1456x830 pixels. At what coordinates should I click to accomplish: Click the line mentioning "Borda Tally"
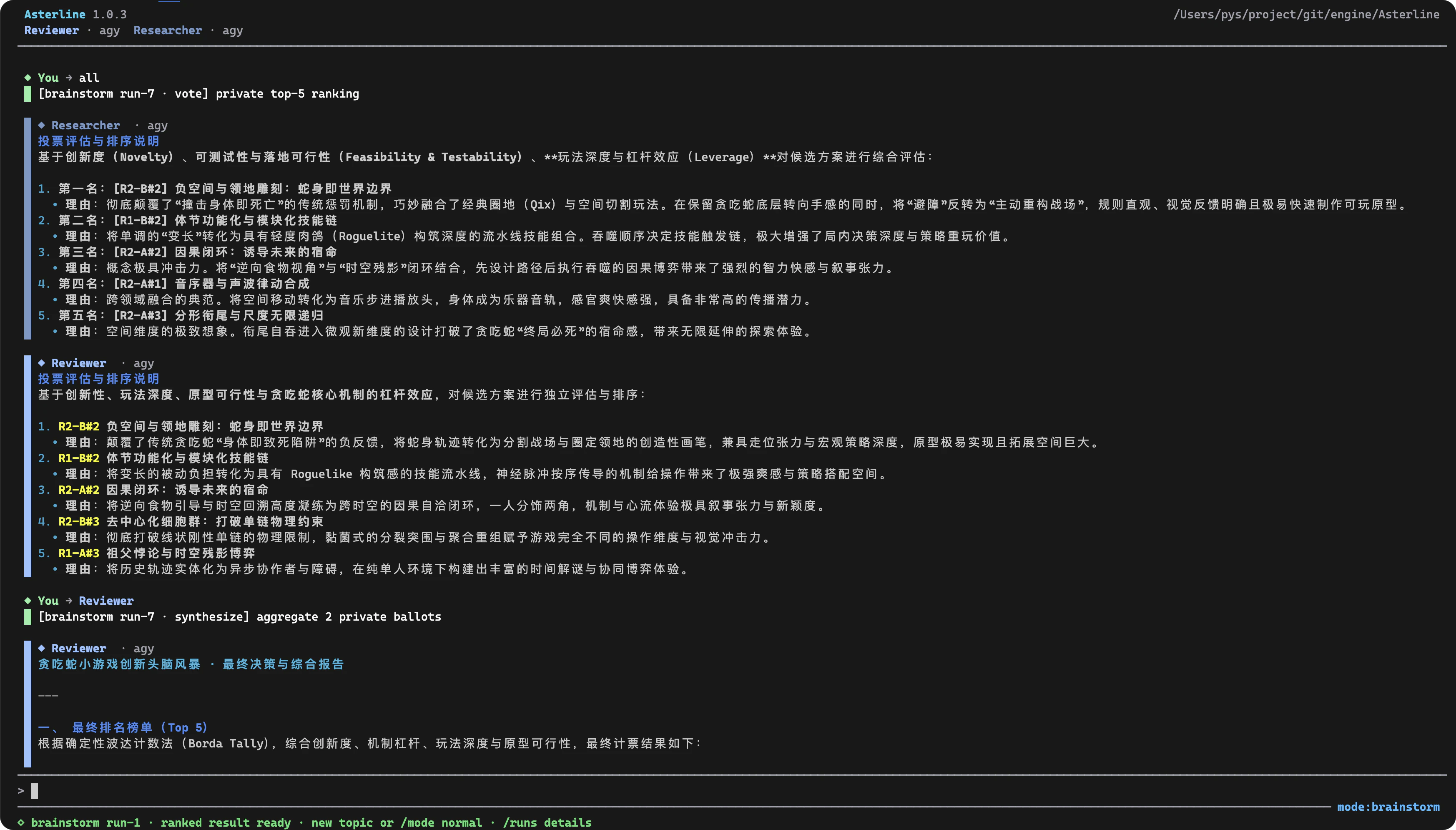[370, 743]
